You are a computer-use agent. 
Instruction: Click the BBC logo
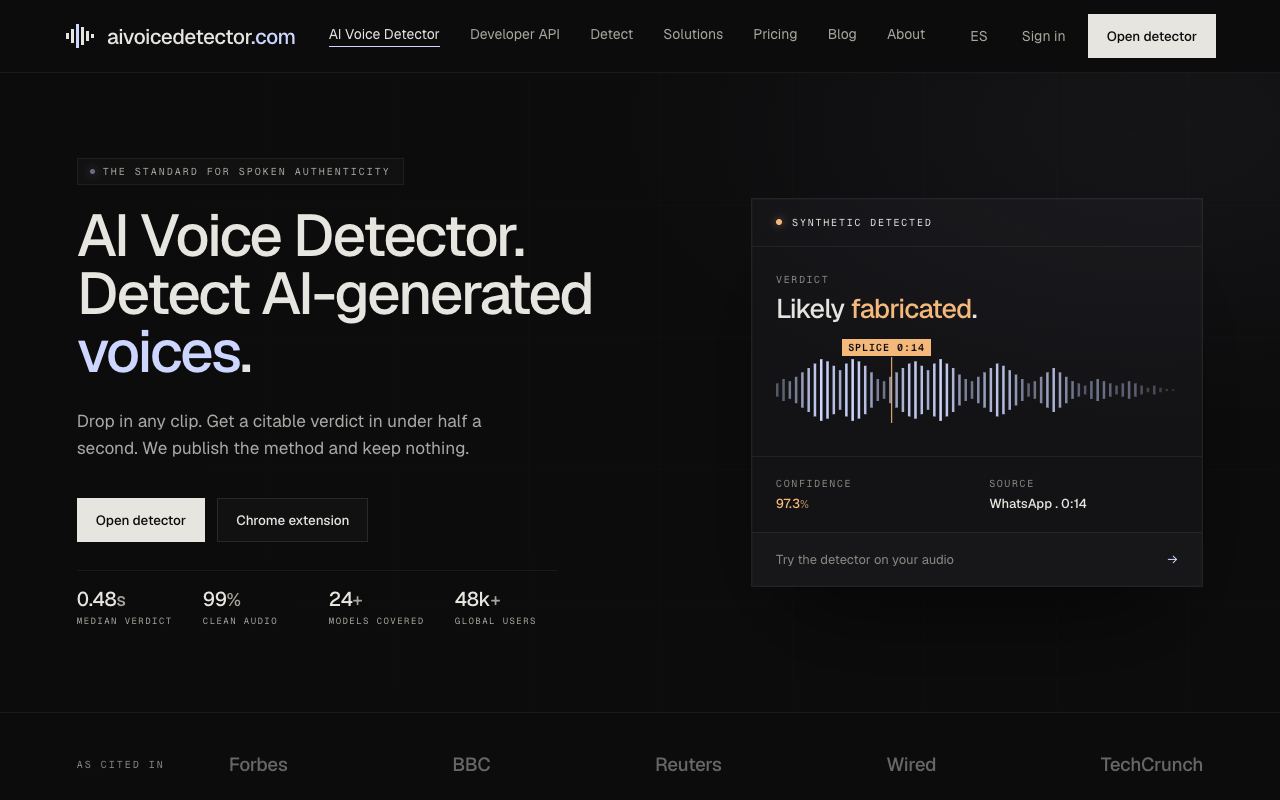pos(471,765)
